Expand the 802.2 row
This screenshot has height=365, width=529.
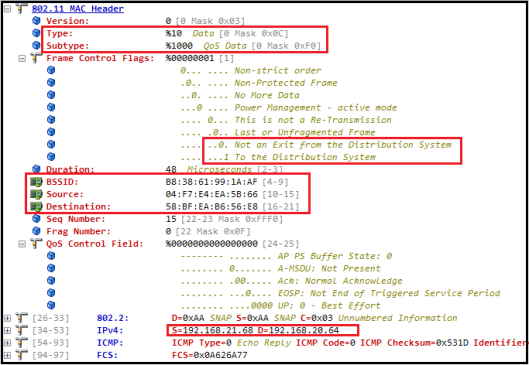[x=7, y=318]
